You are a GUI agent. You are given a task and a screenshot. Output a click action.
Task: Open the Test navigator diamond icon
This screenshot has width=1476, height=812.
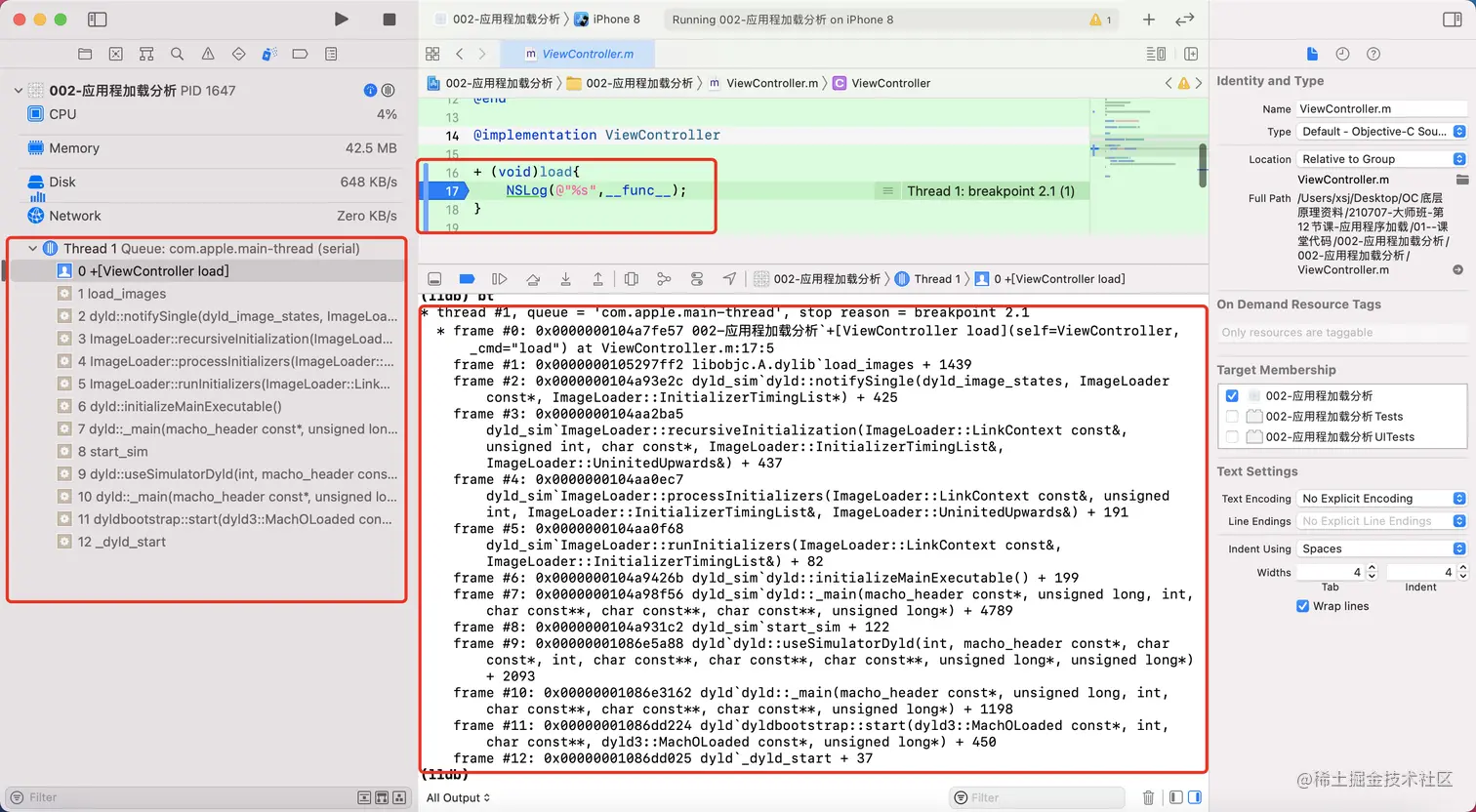238,55
